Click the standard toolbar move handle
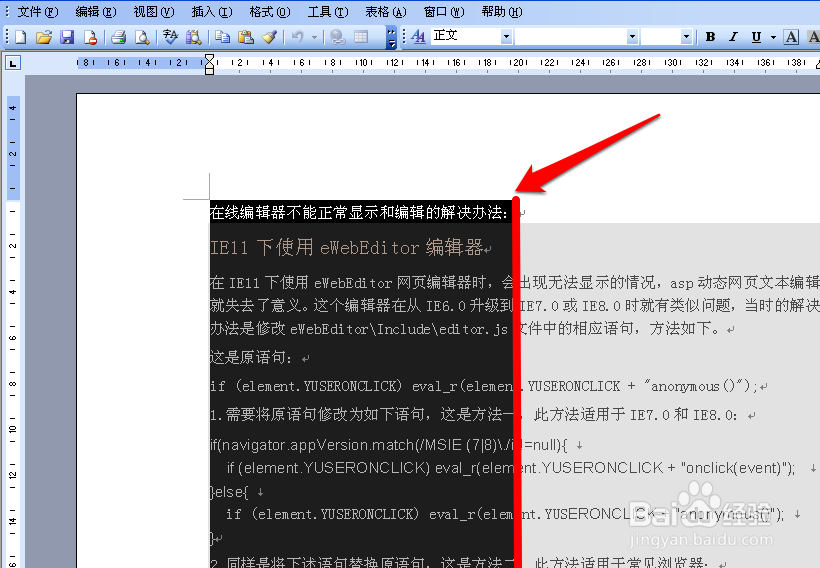Image resolution: width=820 pixels, height=568 pixels. point(7,37)
